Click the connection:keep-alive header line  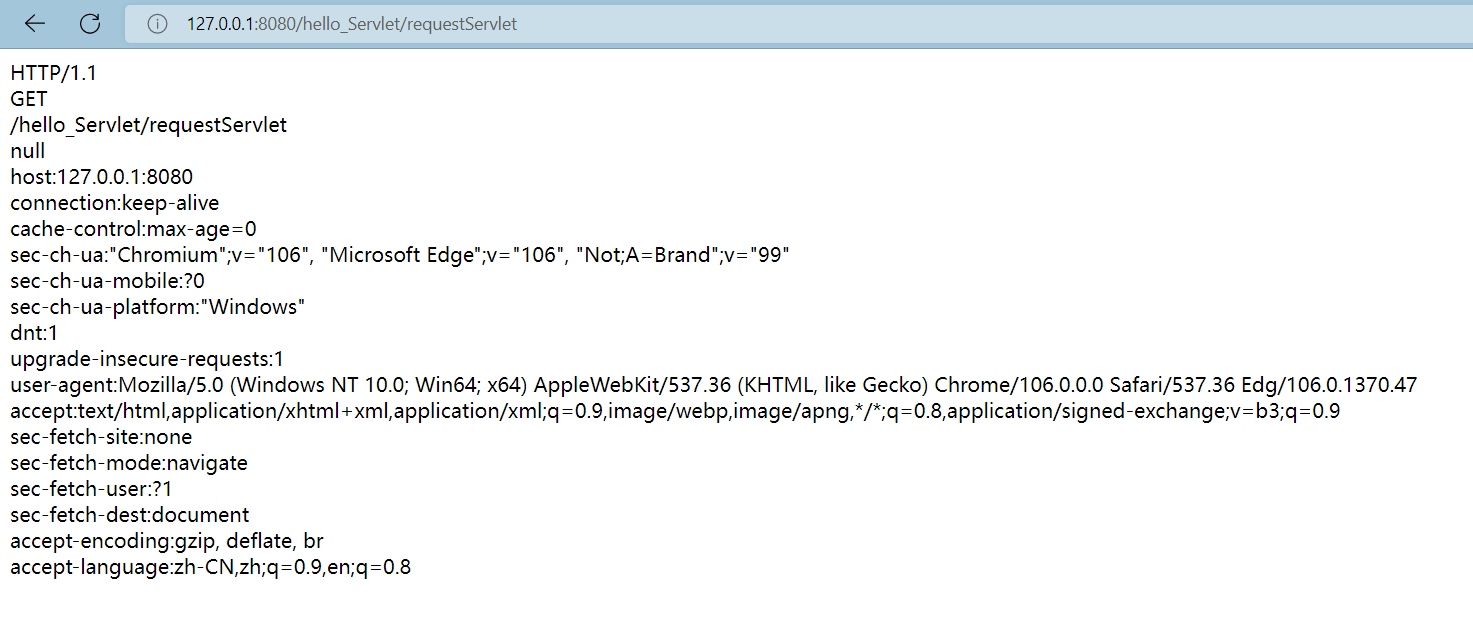click(x=114, y=203)
